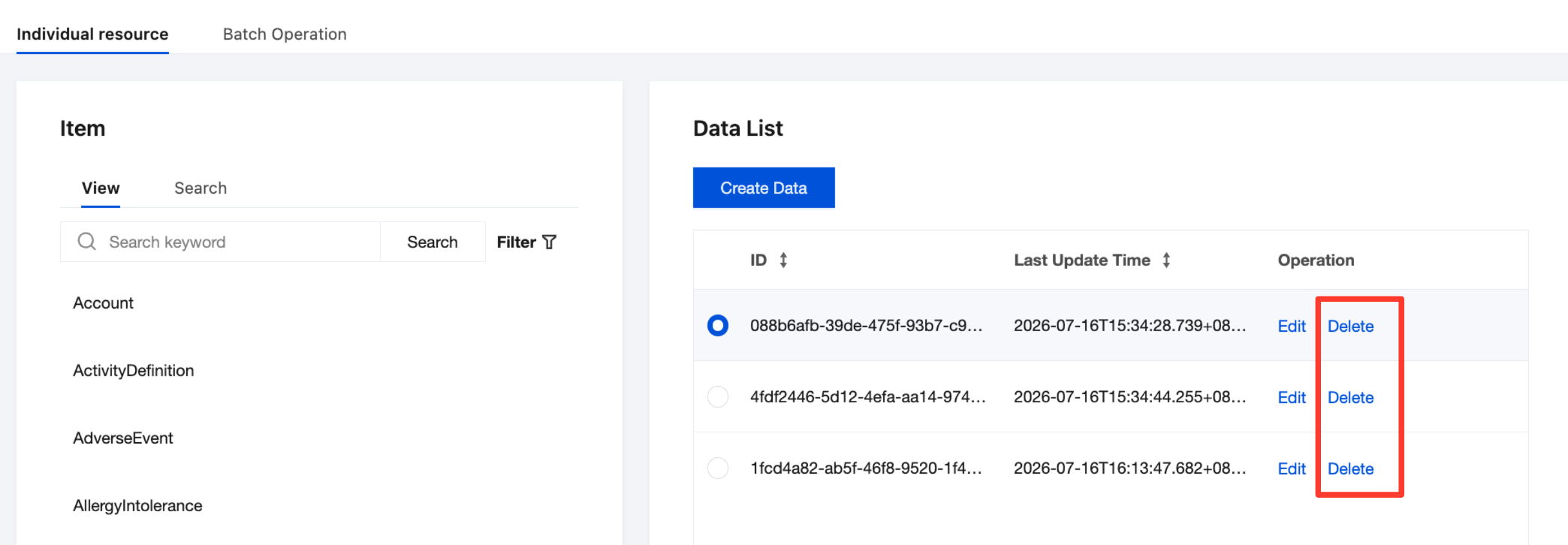Image resolution: width=1568 pixels, height=545 pixels.
Task: Open the Filter option
Action: coord(526,242)
